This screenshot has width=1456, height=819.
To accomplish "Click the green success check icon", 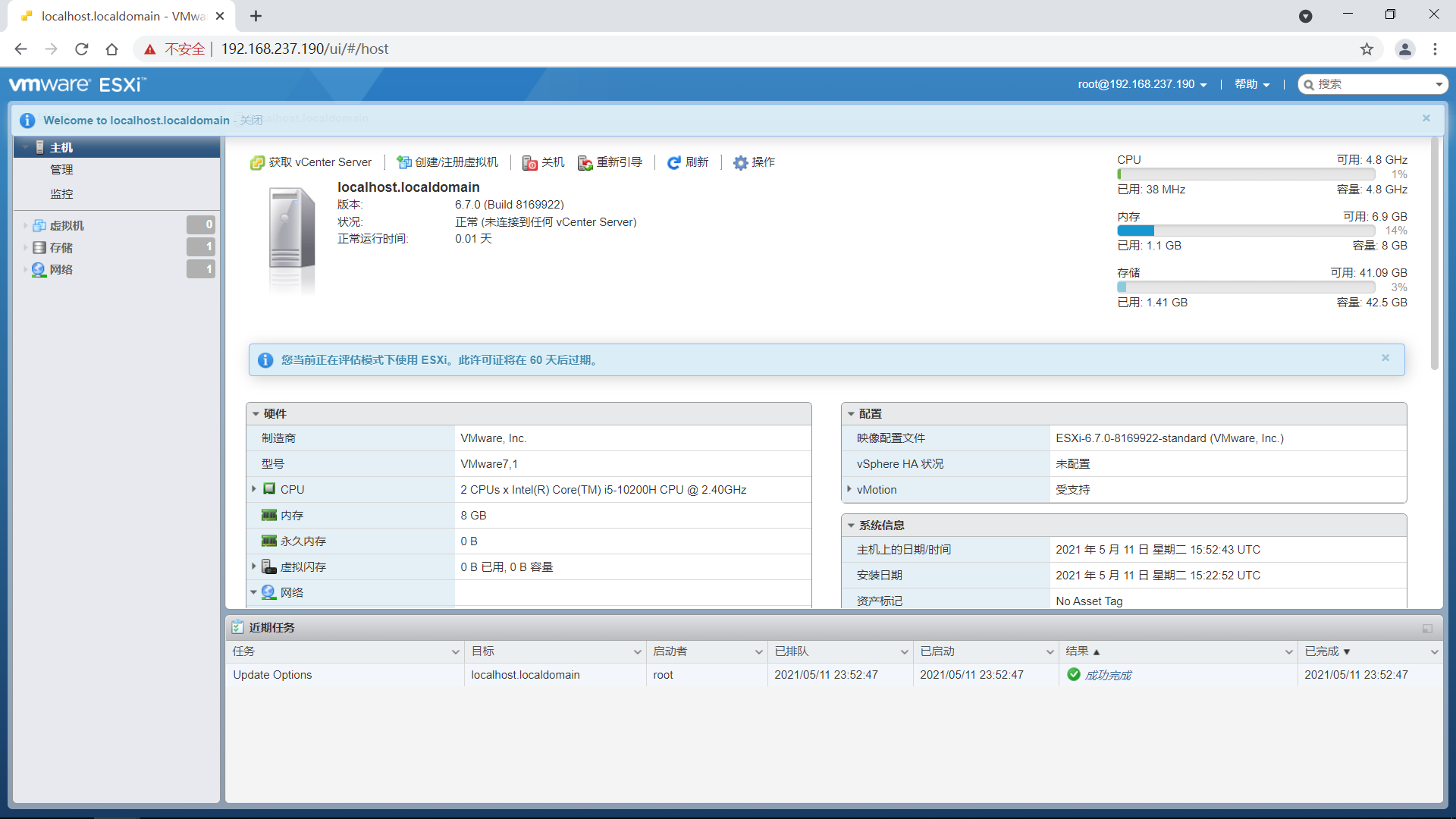I will 1074,674.
